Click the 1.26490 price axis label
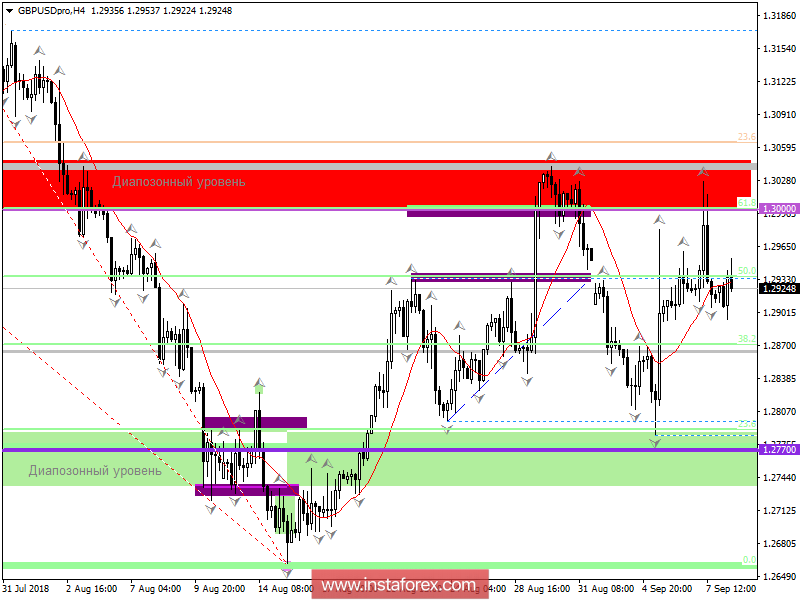Viewport: 800px width, 600px height. point(779,577)
